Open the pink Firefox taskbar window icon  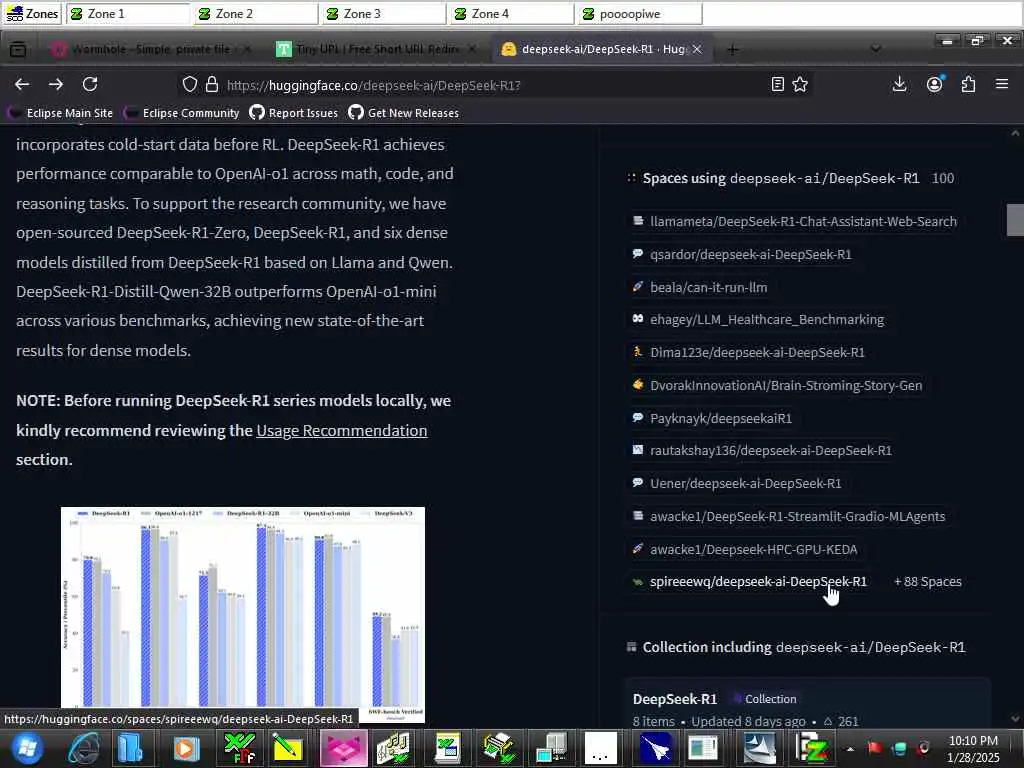point(344,748)
